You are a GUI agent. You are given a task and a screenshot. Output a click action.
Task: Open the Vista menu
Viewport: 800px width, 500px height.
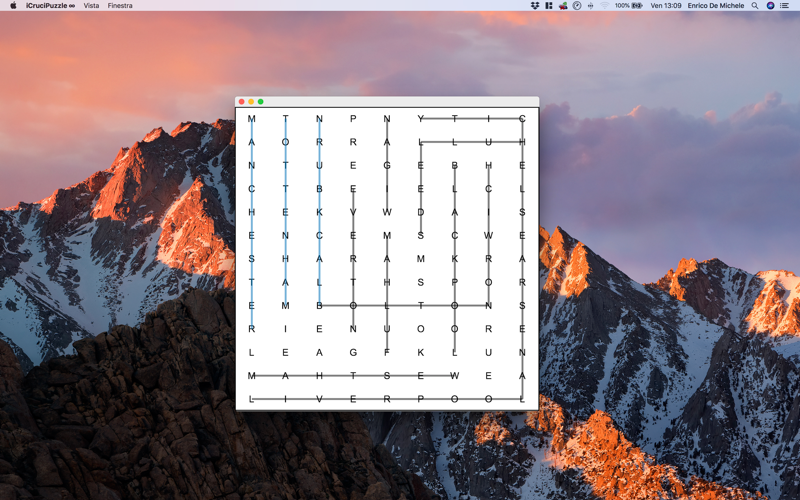point(91,6)
